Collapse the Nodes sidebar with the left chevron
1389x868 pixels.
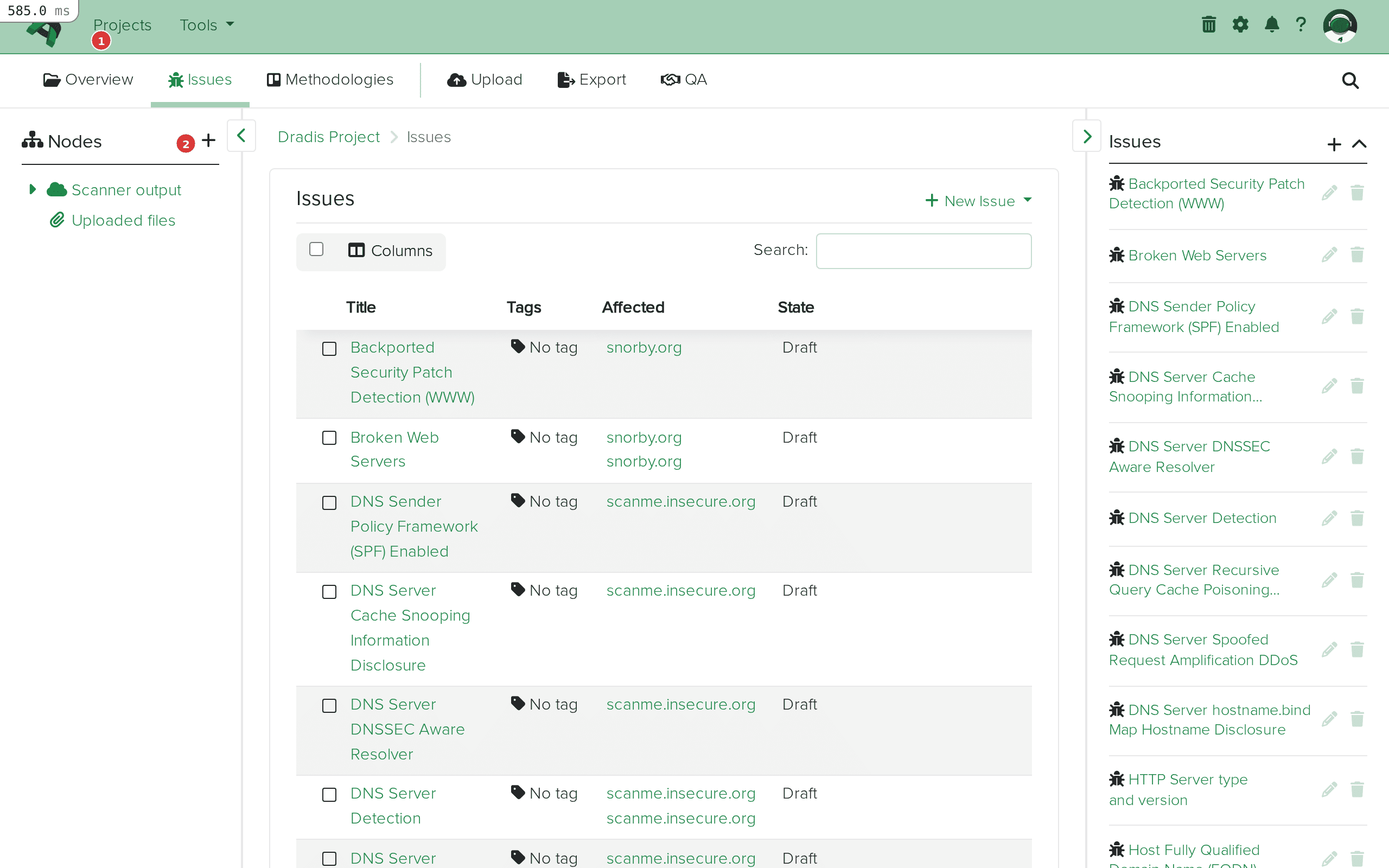pyautogui.click(x=240, y=136)
